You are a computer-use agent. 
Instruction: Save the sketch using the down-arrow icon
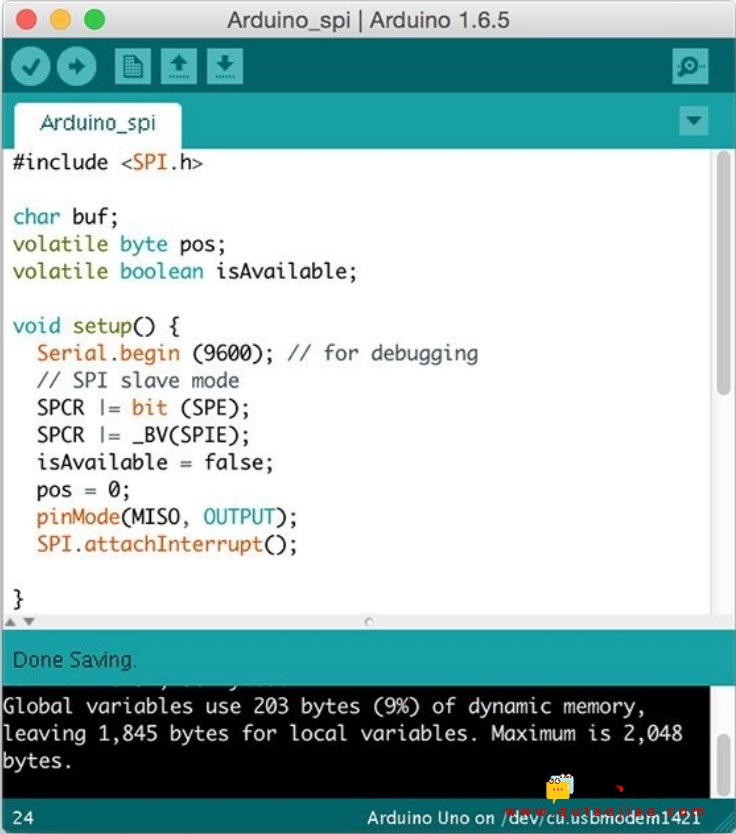225,67
